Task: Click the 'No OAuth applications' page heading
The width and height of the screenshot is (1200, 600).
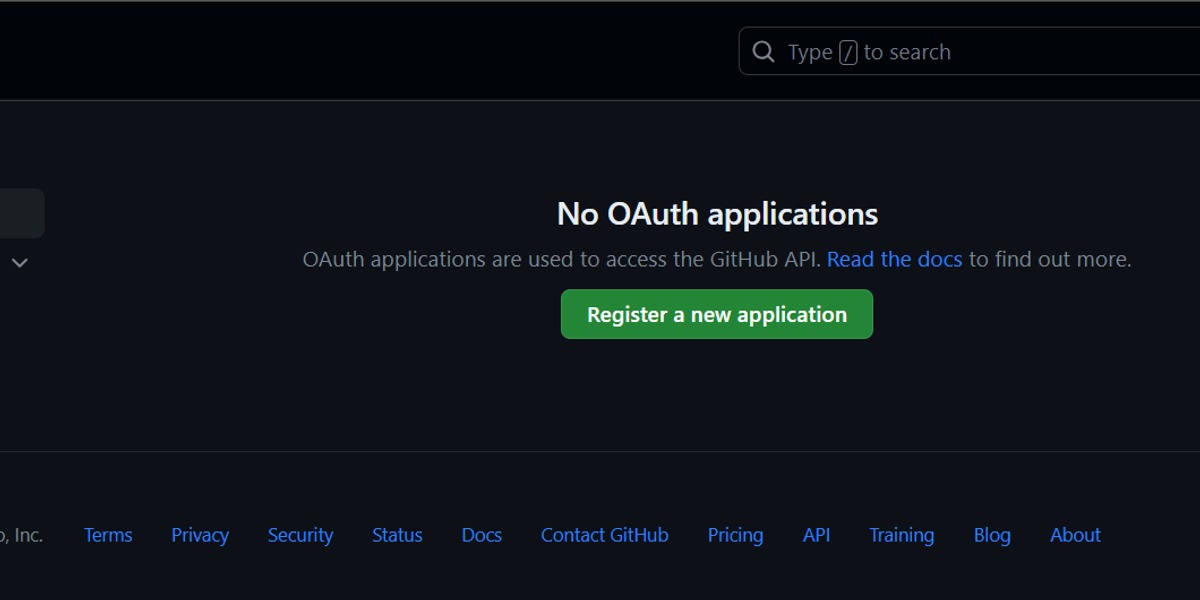Action: pos(716,213)
